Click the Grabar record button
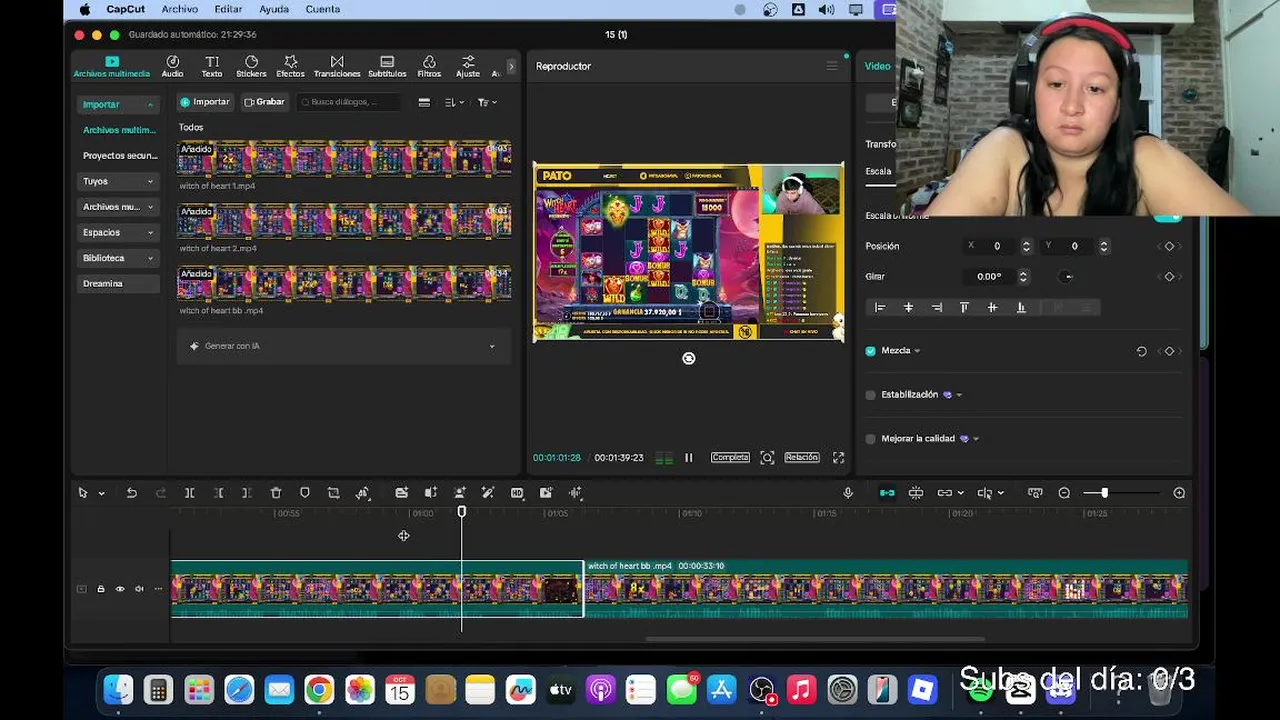 pyautogui.click(x=264, y=102)
